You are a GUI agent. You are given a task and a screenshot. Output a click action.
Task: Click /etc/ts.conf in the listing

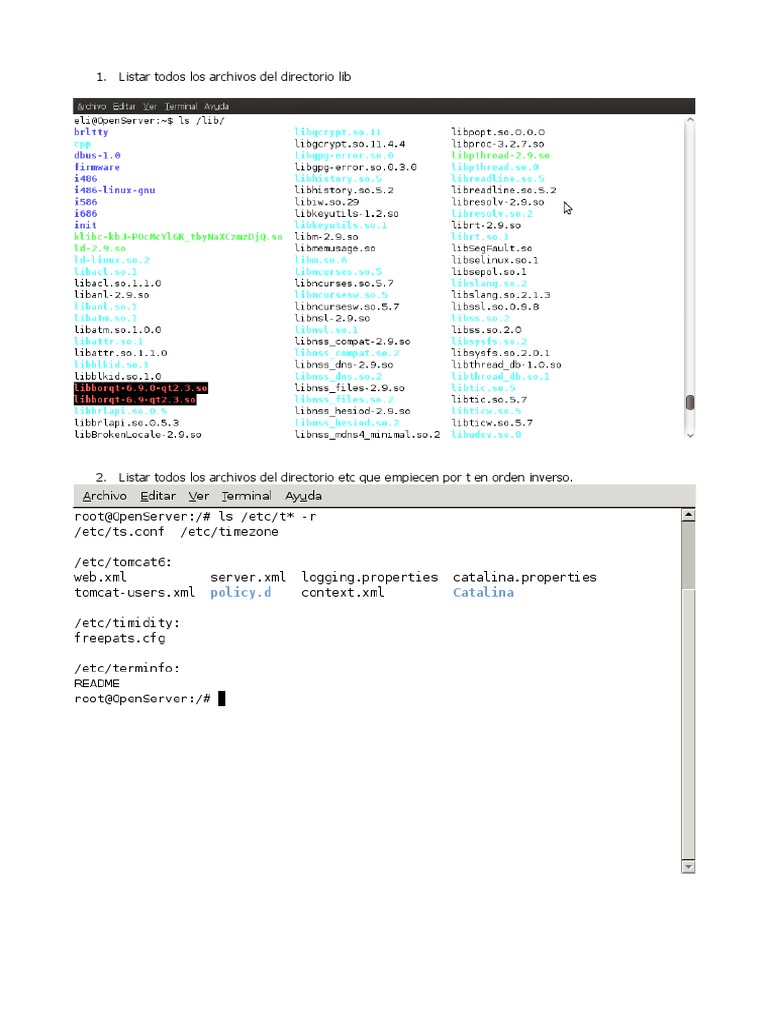(x=119, y=532)
